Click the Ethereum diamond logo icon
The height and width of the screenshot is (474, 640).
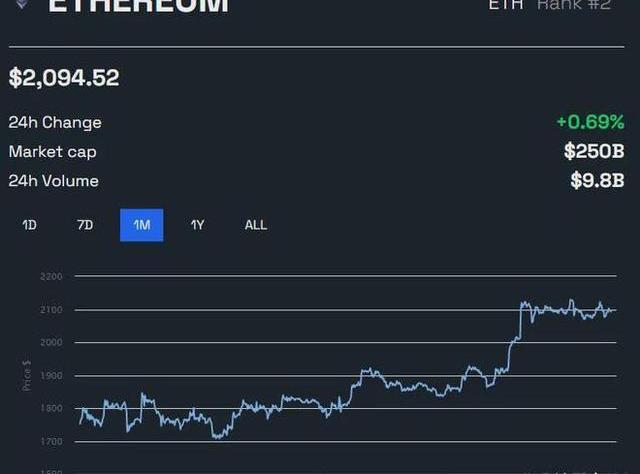point(22,4)
